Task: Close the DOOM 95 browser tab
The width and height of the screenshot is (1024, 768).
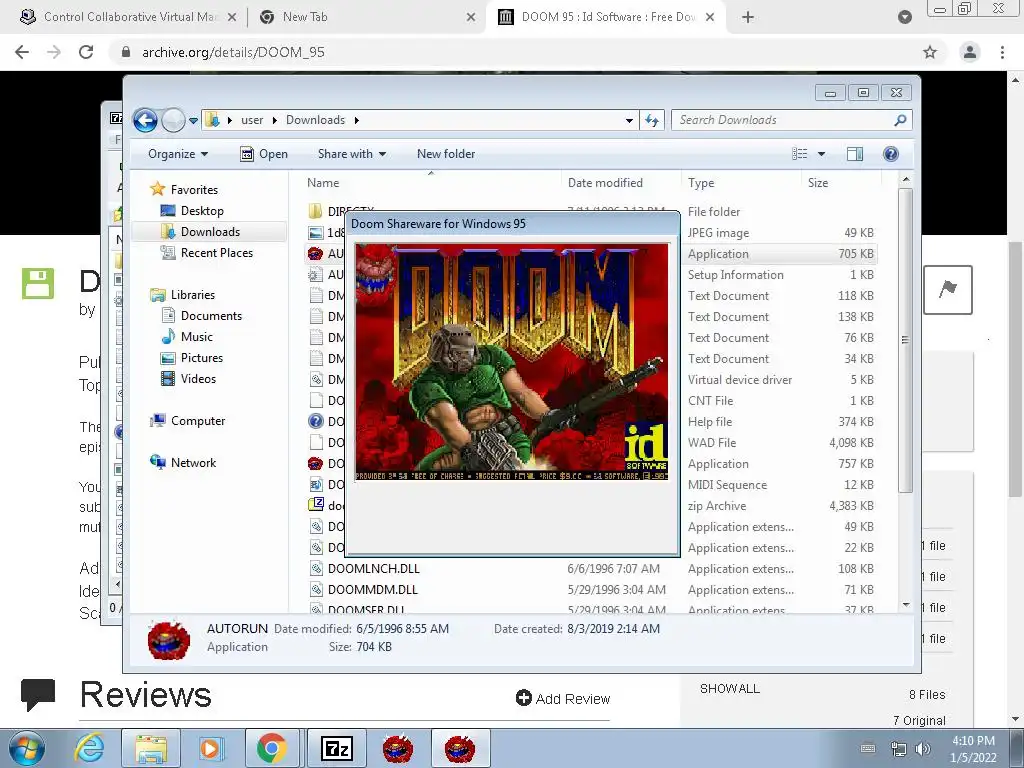Action: click(x=711, y=17)
